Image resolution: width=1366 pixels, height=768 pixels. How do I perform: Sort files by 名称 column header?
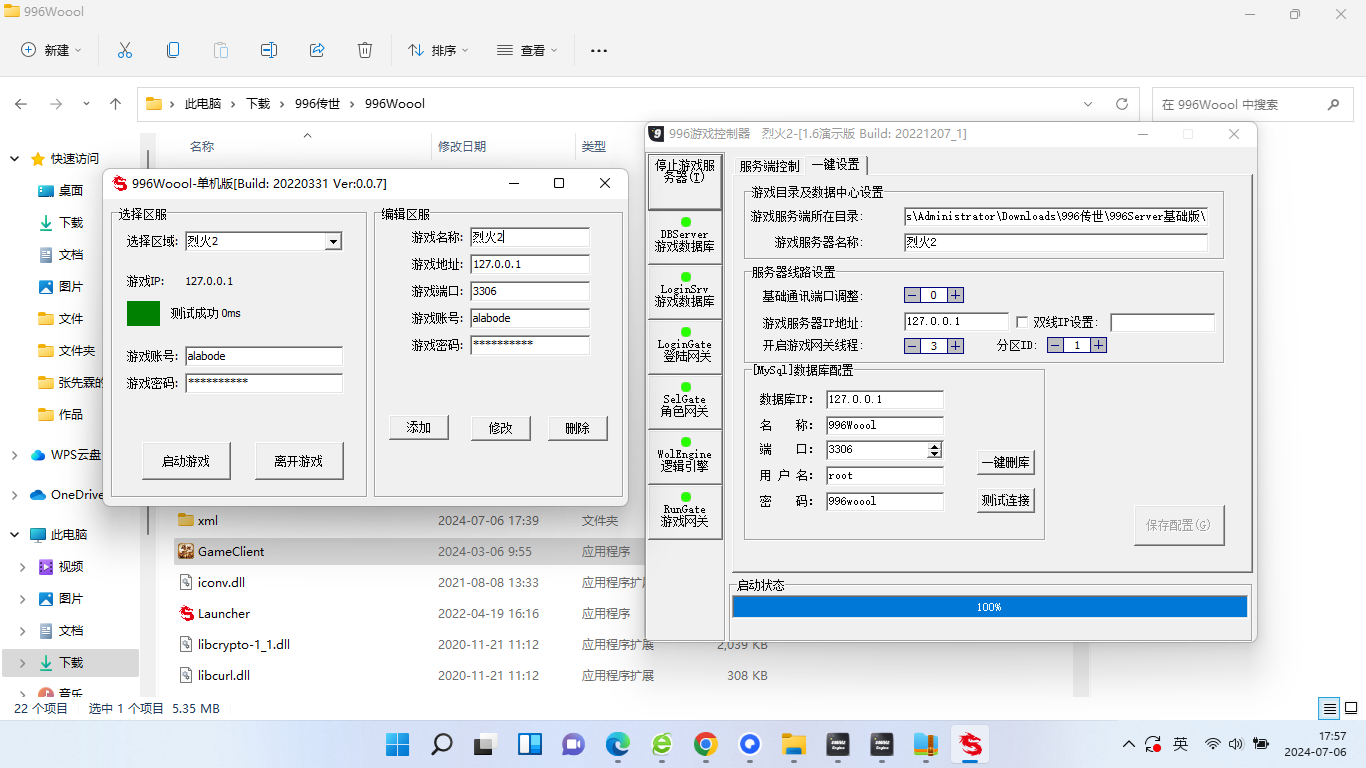coord(202,146)
